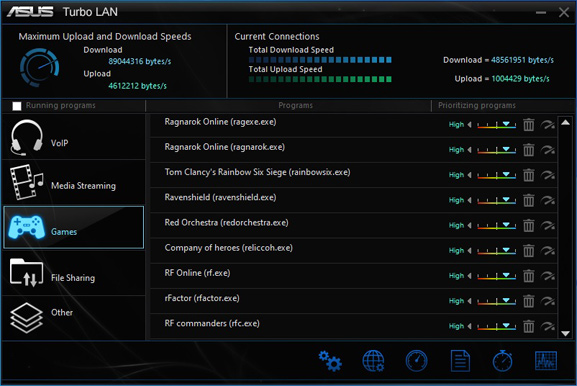Delete Ragnarok Online (ragexe.exe) with trash icon
The width and height of the screenshot is (577, 386).
click(x=529, y=125)
